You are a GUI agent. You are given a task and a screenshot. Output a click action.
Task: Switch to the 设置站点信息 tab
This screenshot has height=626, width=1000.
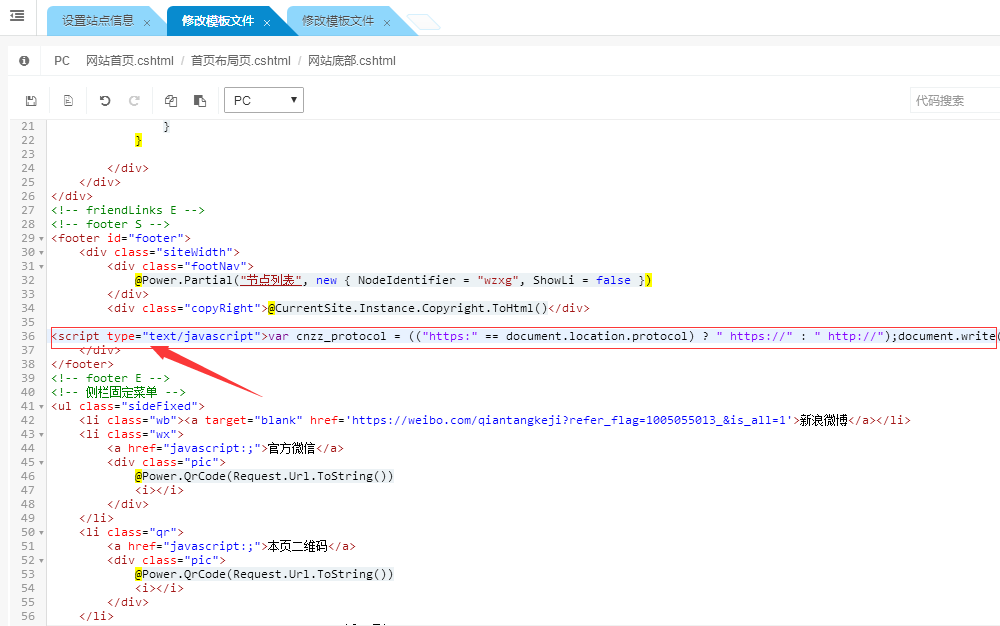pyautogui.click(x=97, y=21)
